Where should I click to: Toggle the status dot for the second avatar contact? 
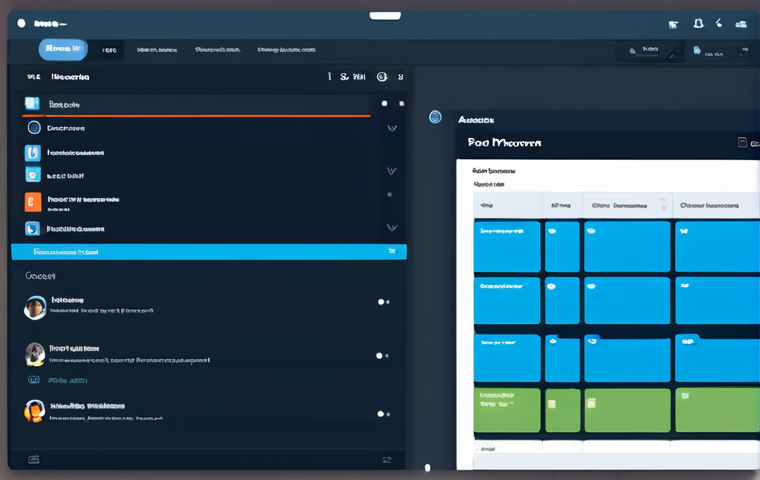379,355
